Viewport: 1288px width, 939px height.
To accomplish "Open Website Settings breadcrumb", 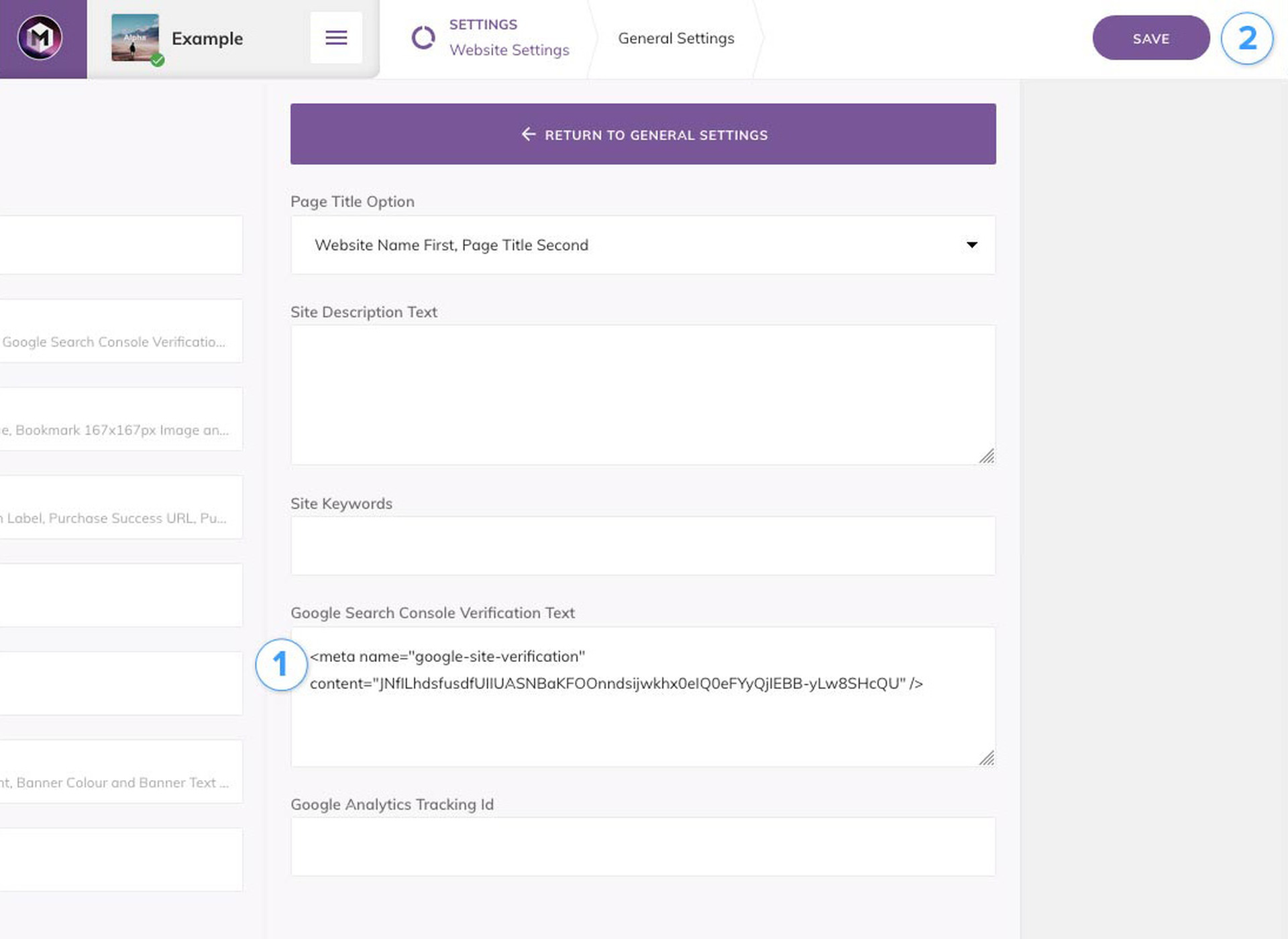I will pos(508,50).
